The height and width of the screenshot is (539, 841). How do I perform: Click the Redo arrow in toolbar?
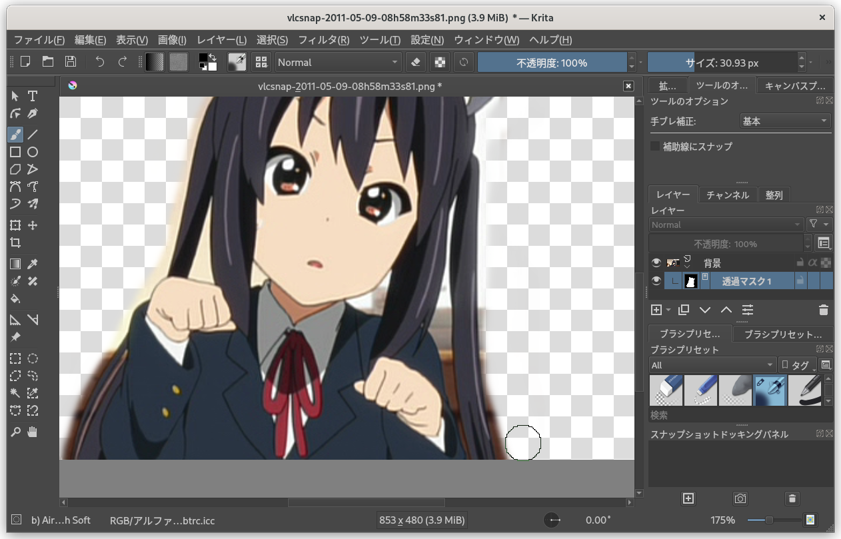(122, 62)
